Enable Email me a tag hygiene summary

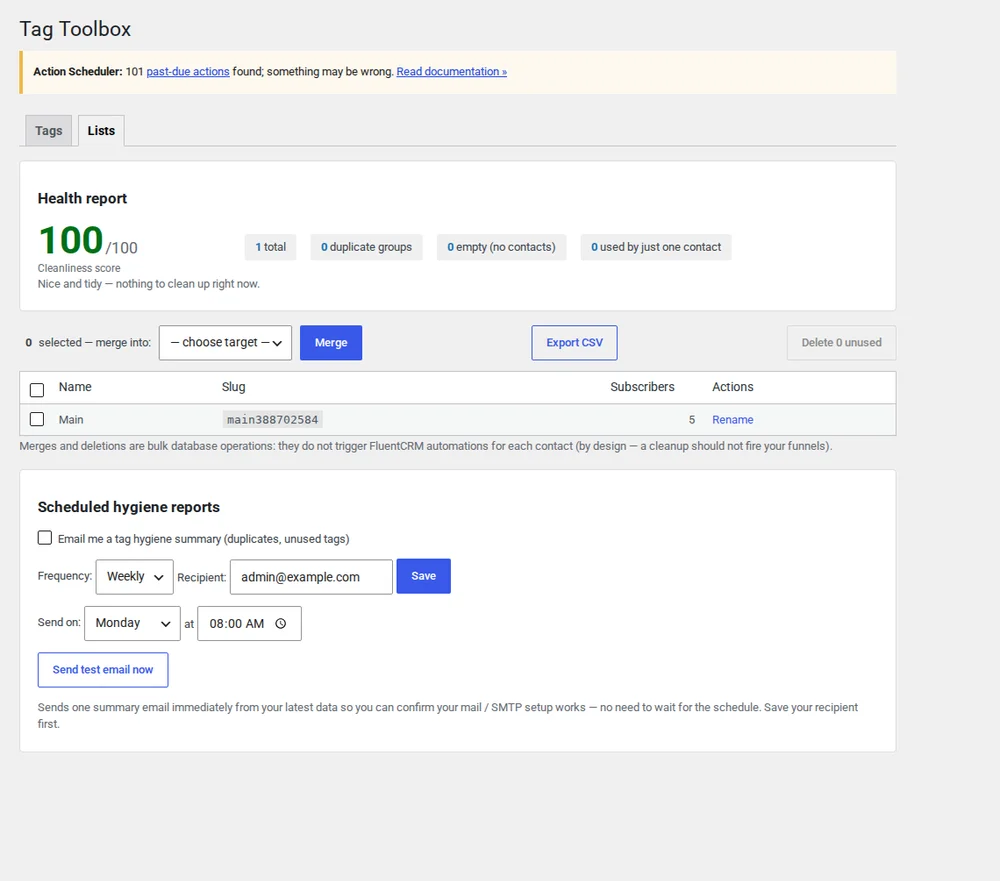pyautogui.click(x=45, y=538)
